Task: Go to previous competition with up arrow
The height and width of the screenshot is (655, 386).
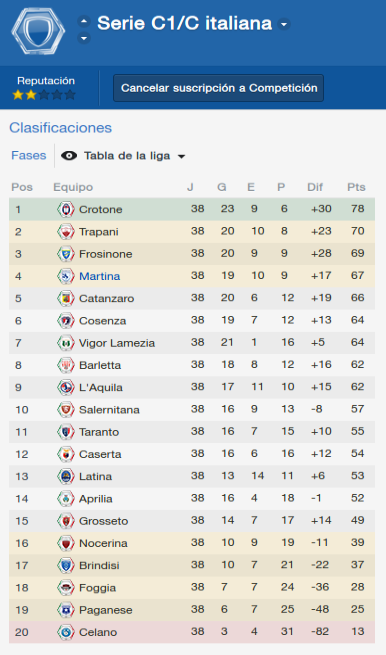Action: 84,21
